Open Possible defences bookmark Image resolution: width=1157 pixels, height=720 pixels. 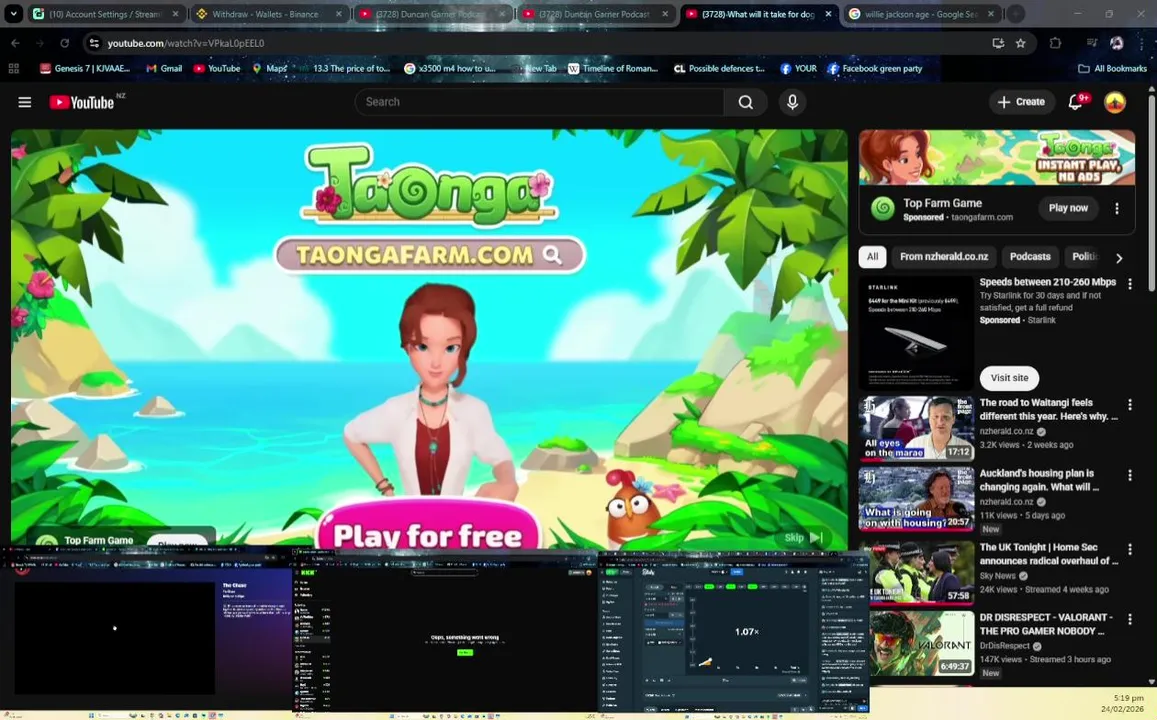(x=719, y=69)
